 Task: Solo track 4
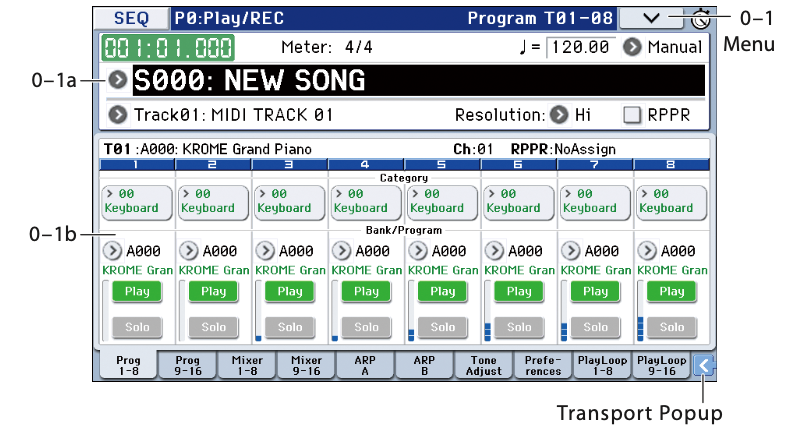tap(366, 327)
